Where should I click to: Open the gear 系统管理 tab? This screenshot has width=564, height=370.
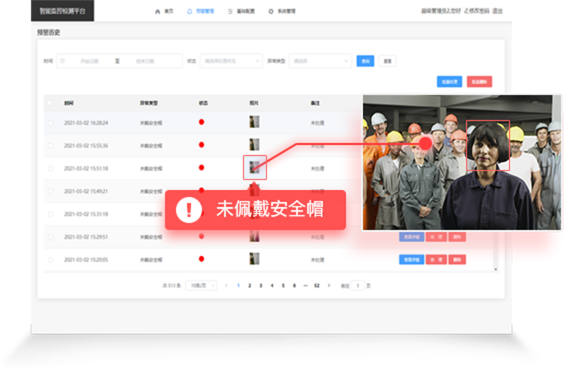(x=282, y=11)
